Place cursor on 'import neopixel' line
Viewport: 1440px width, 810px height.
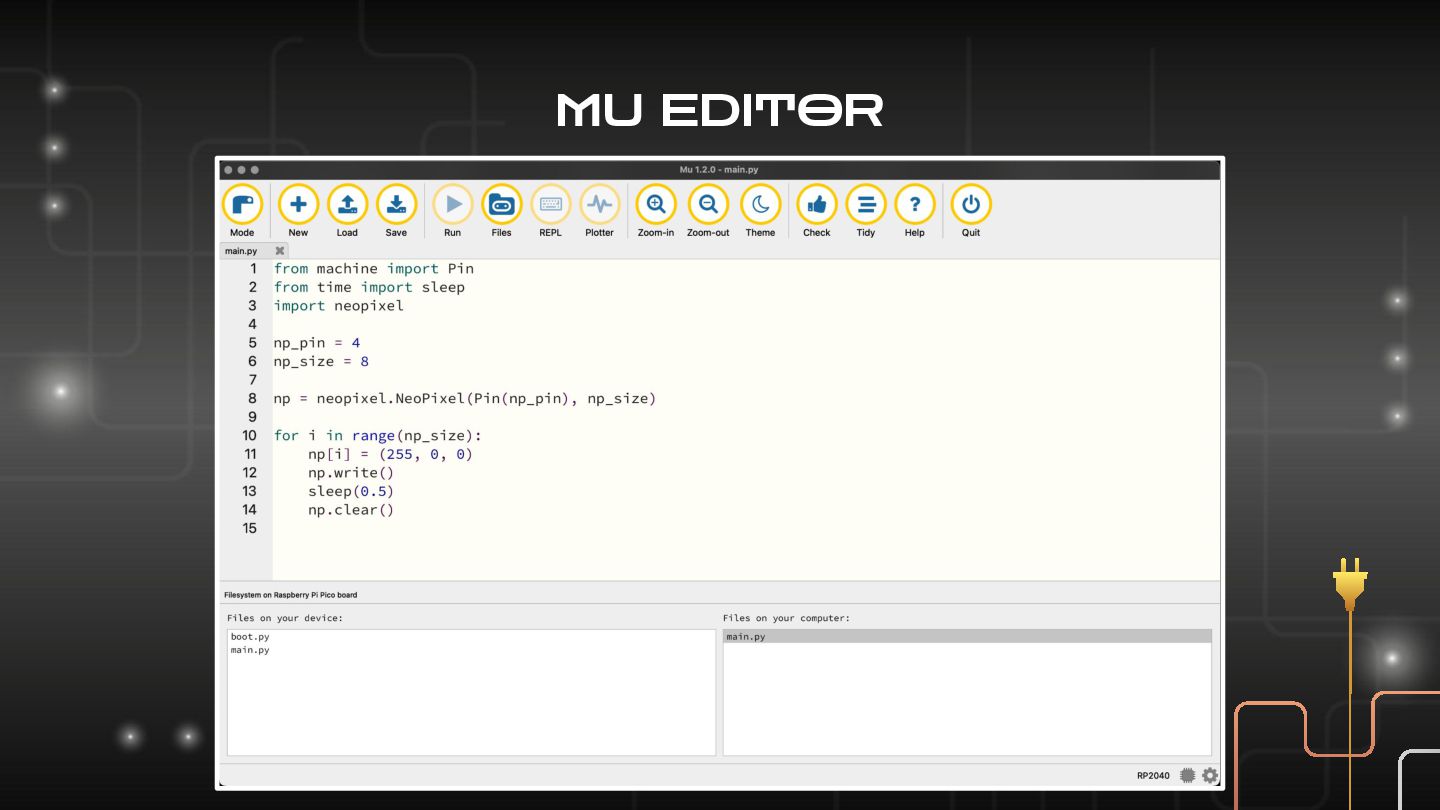click(x=339, y=305)
